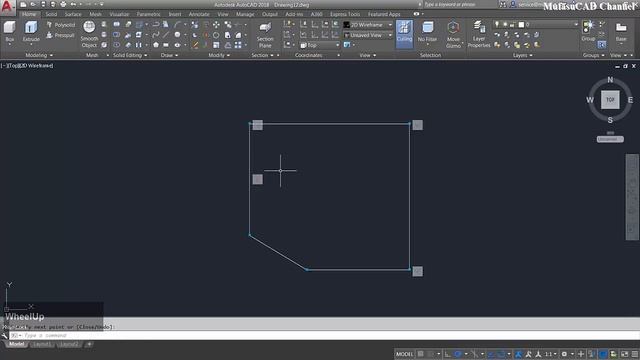Click the Save icon in quick access toolbar
Viewport: 640px width, 360px height.
[43, 4]
